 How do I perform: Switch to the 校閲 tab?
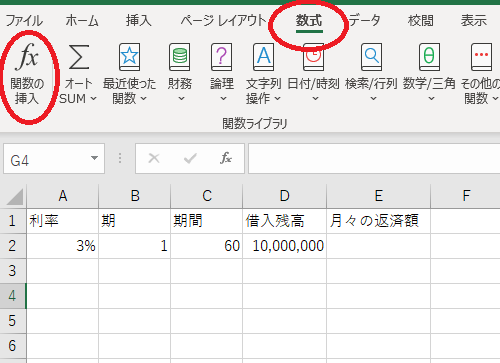click(x=421, y=21)
